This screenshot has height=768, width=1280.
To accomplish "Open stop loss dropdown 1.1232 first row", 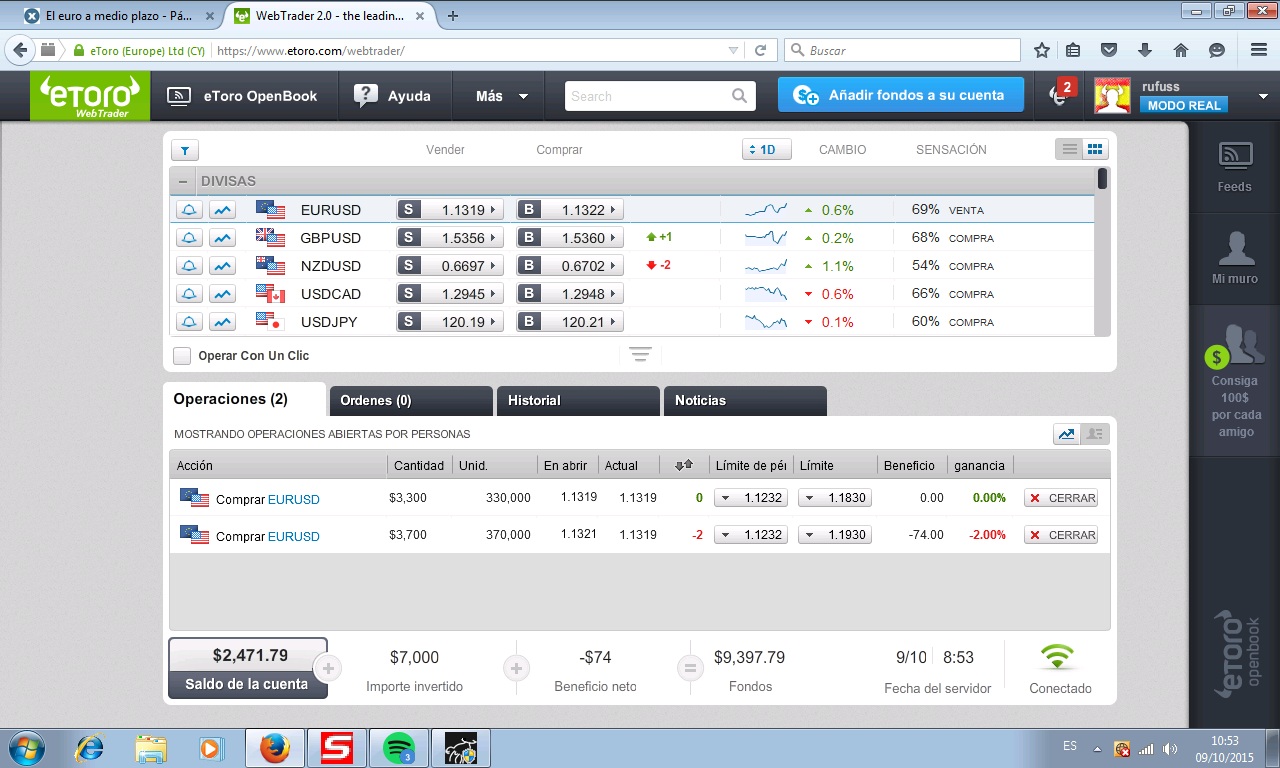I will tap(751, 498).
